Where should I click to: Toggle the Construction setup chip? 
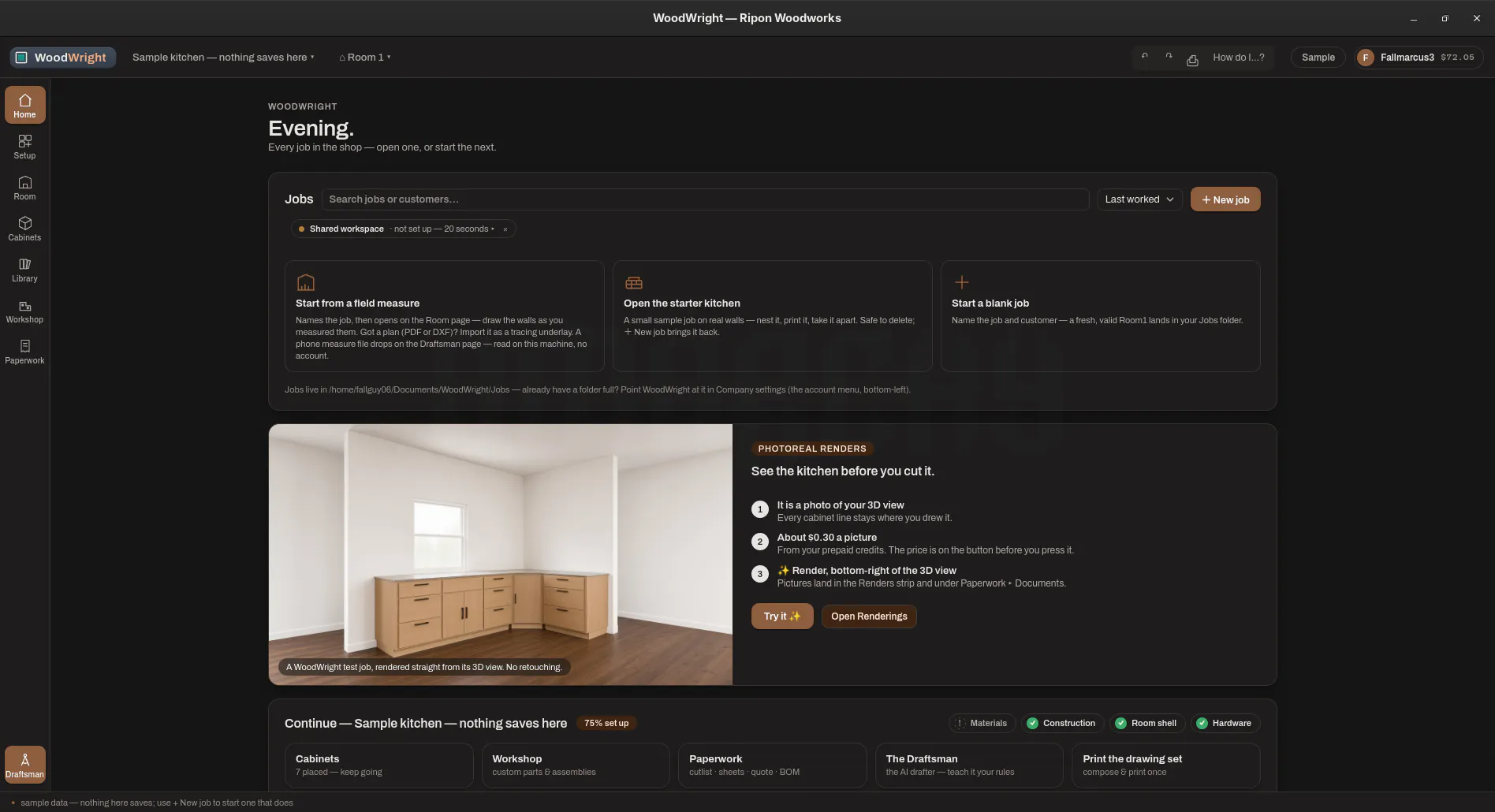click(x=1061, y=723)
